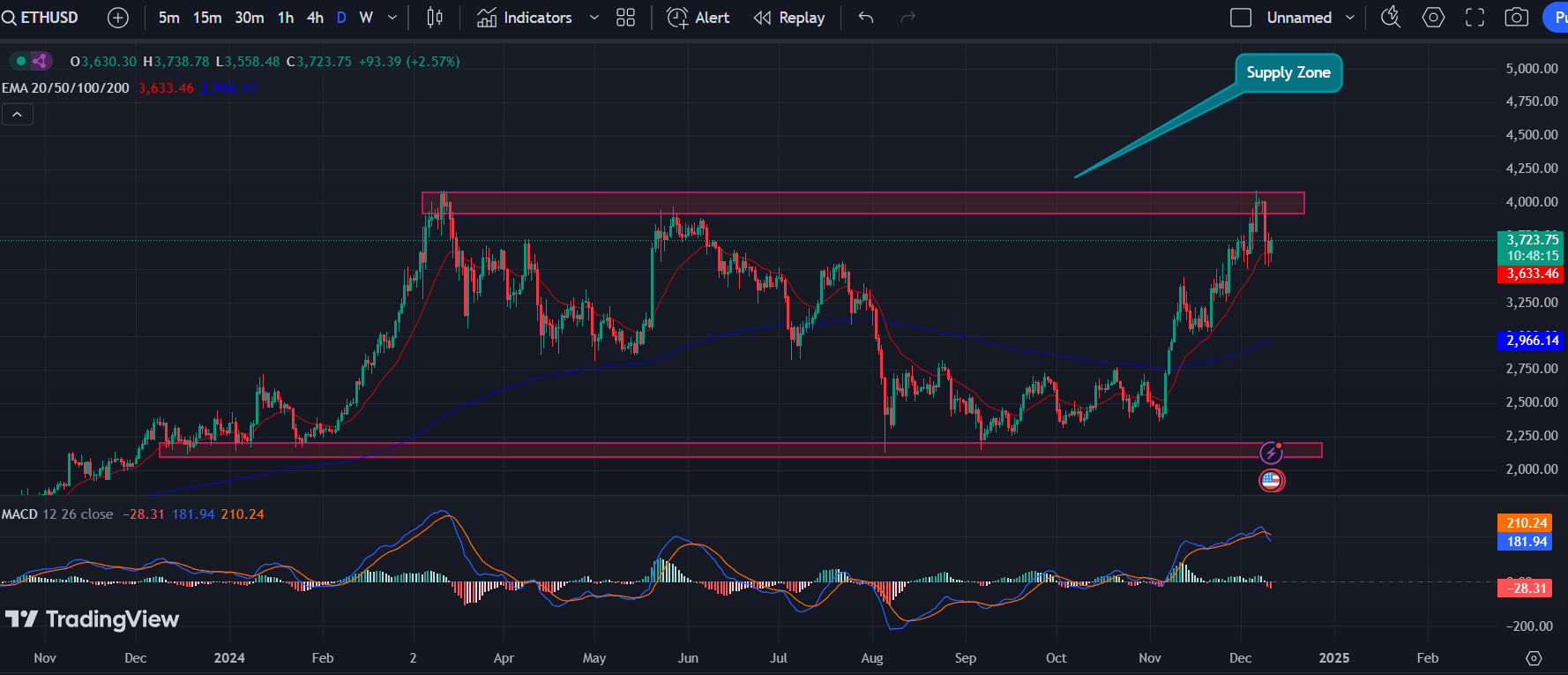This screenshot has height=675, width=1568.
Task: Click the layout select square icon
Action: point(1241,18)
